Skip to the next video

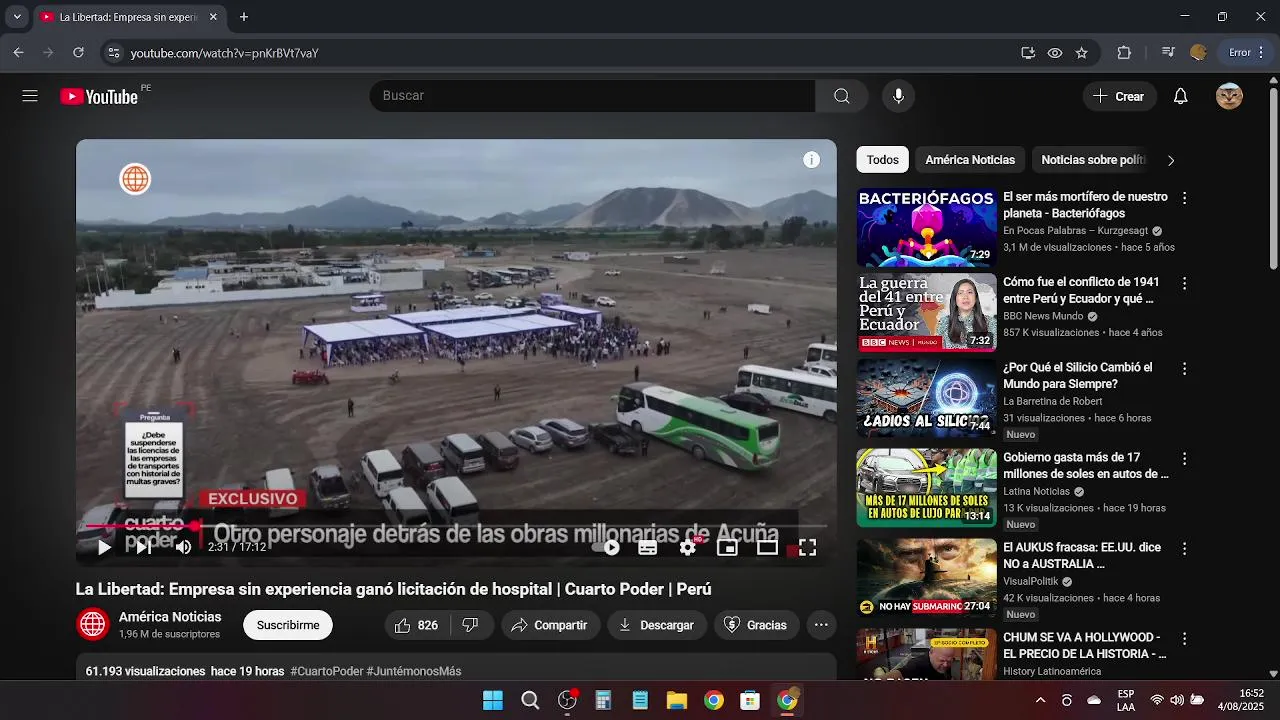point(144,547)
